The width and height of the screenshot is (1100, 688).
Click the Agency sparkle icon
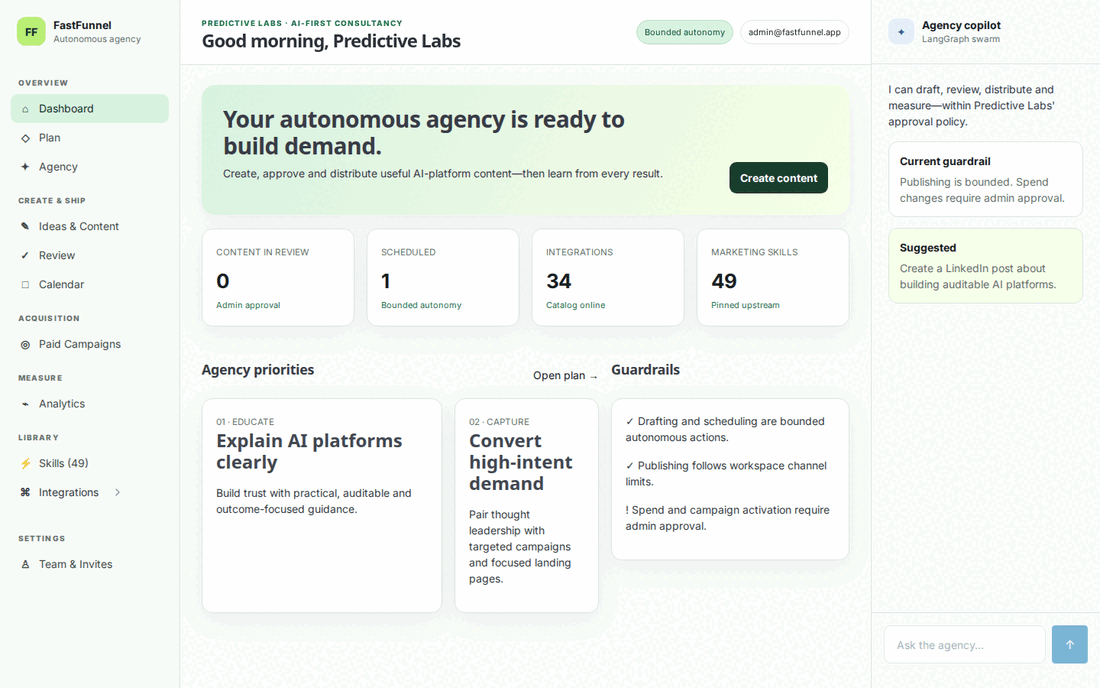click(x=25, y=167)
